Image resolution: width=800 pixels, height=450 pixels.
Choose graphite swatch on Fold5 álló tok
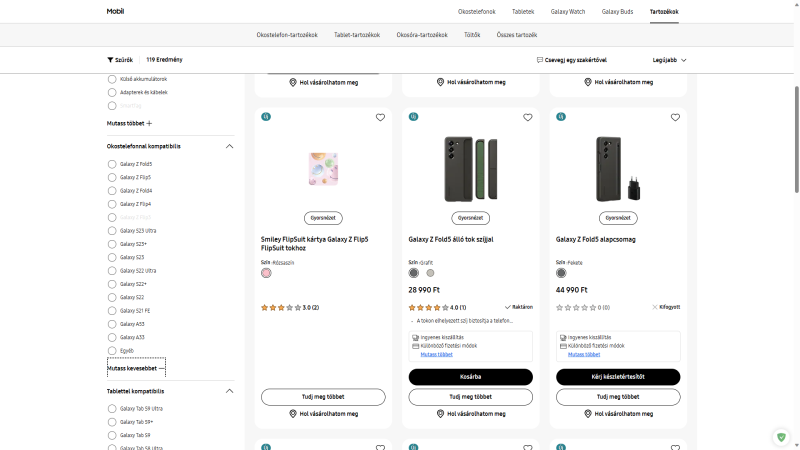click(x=414, y=273)
